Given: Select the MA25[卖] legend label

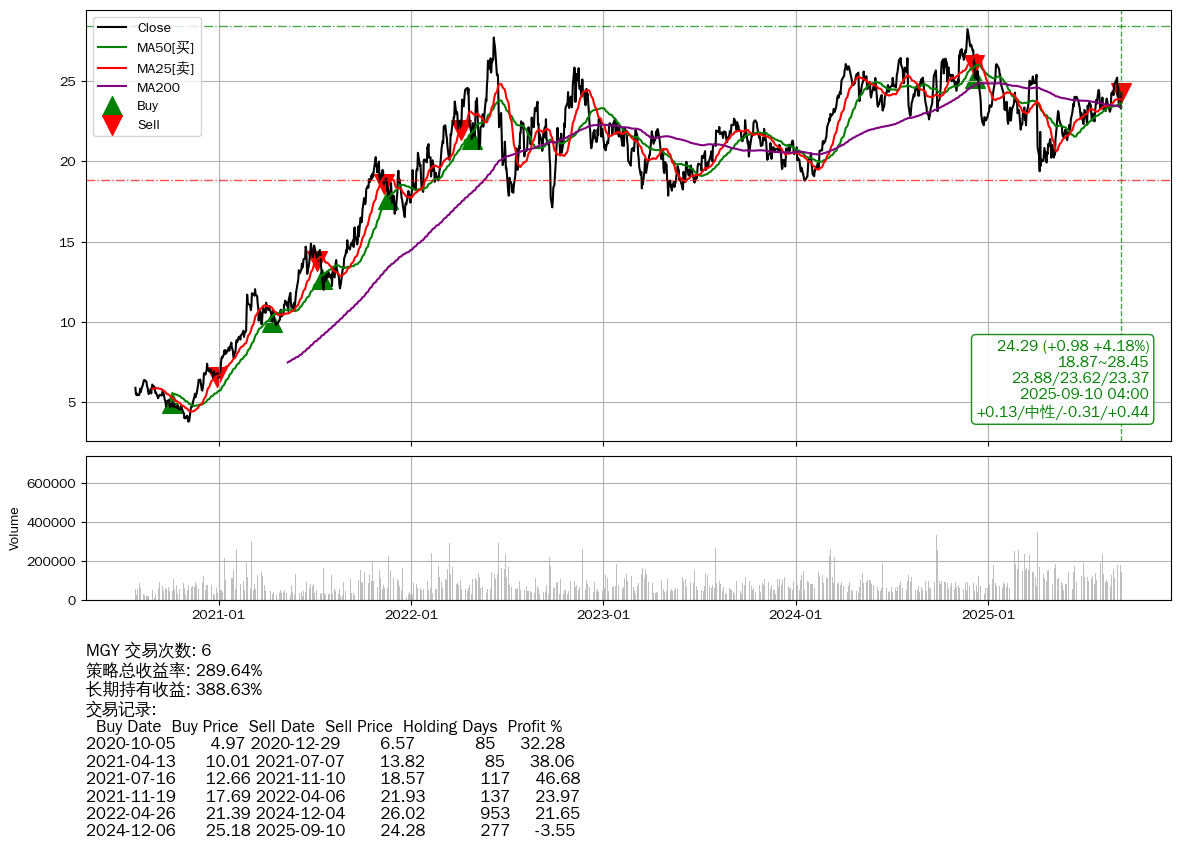Looking at the screenshot, I should pyautogui.click(x=165, y=68).
